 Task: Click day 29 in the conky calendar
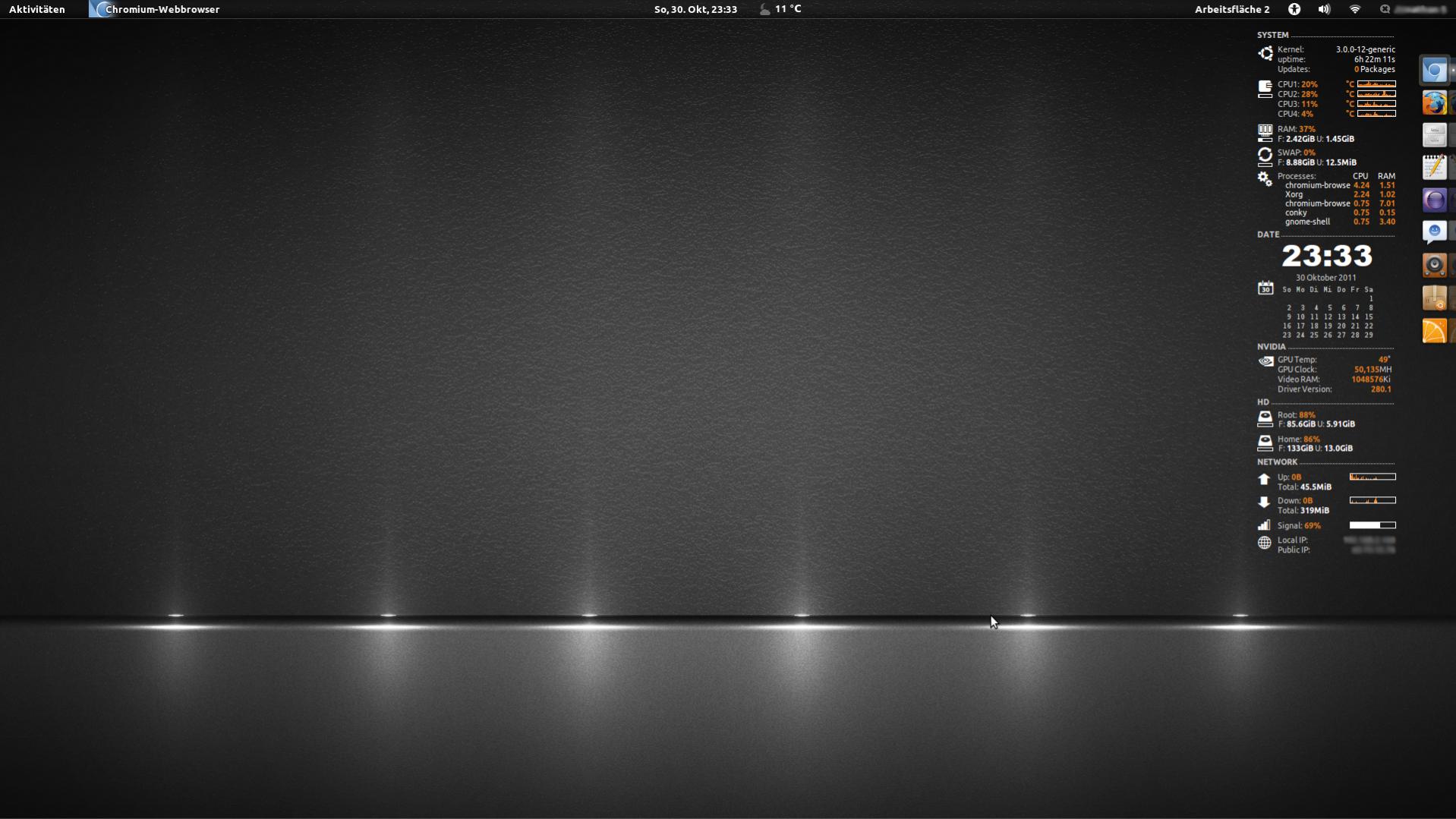pos(1369,335)
